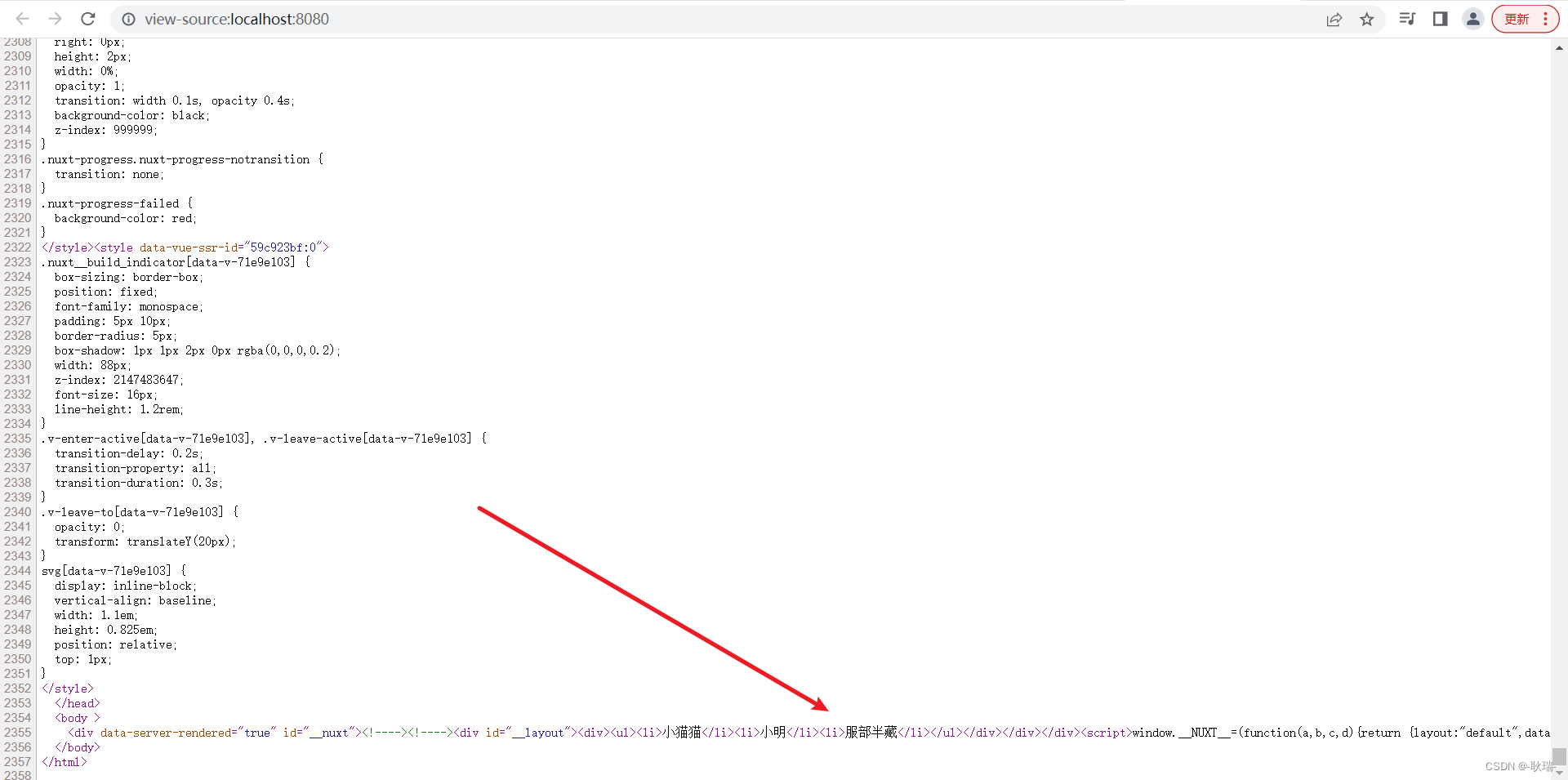Image resolution: width=1568 pixels, height=780 pixels.
Task: Click the ".nuxt-progress-failed {" selector line
Action: (118, 203)
